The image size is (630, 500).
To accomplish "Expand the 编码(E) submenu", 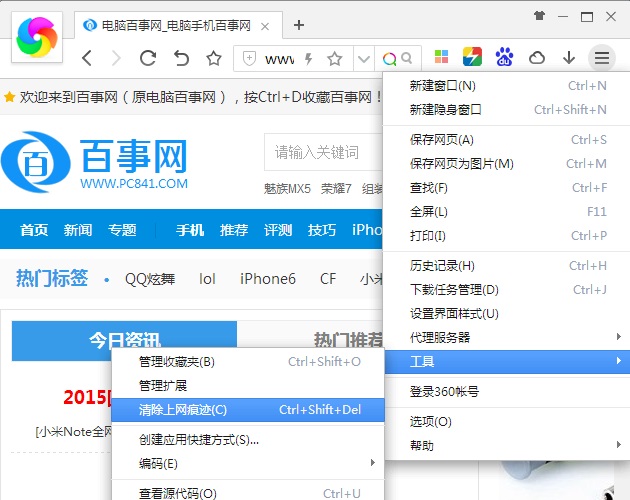I will (248, 463).
